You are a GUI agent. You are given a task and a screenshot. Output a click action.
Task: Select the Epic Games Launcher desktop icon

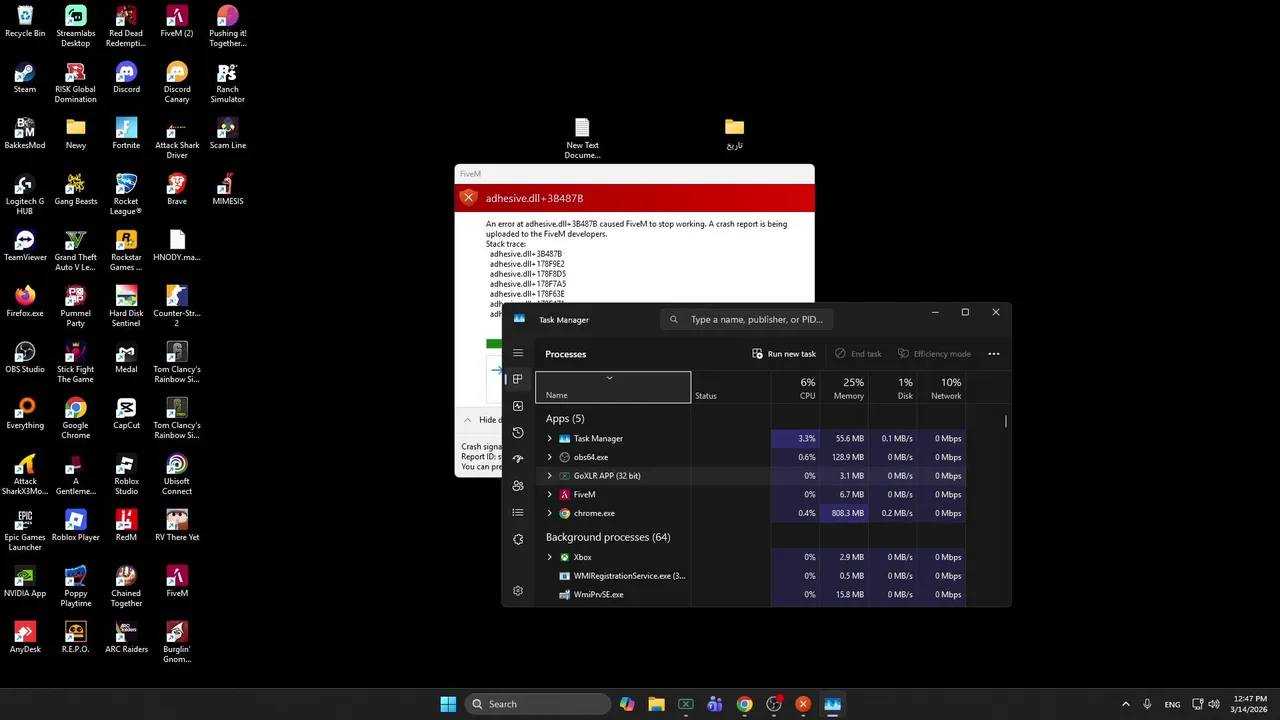click(x=25, y=531)
